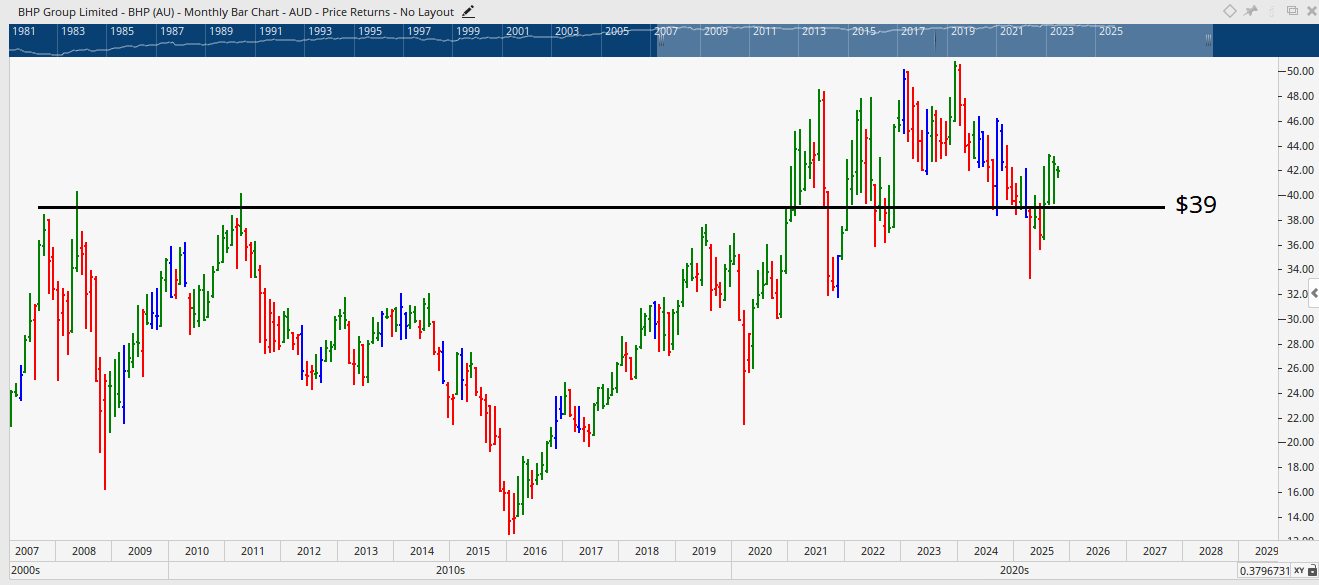Click the overlapping windows detach icon

point(1292,11)
